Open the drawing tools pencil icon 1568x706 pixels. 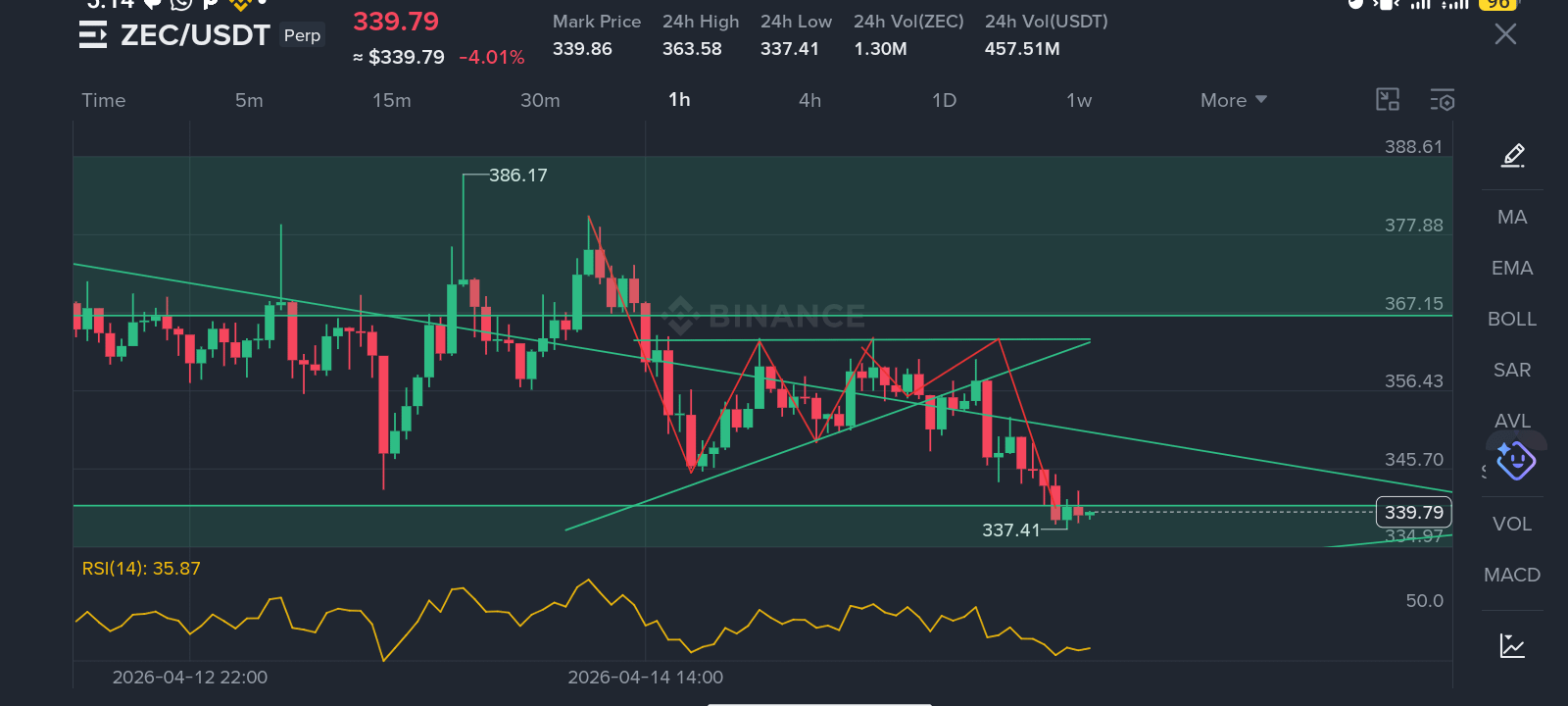tap(1513, 155)
